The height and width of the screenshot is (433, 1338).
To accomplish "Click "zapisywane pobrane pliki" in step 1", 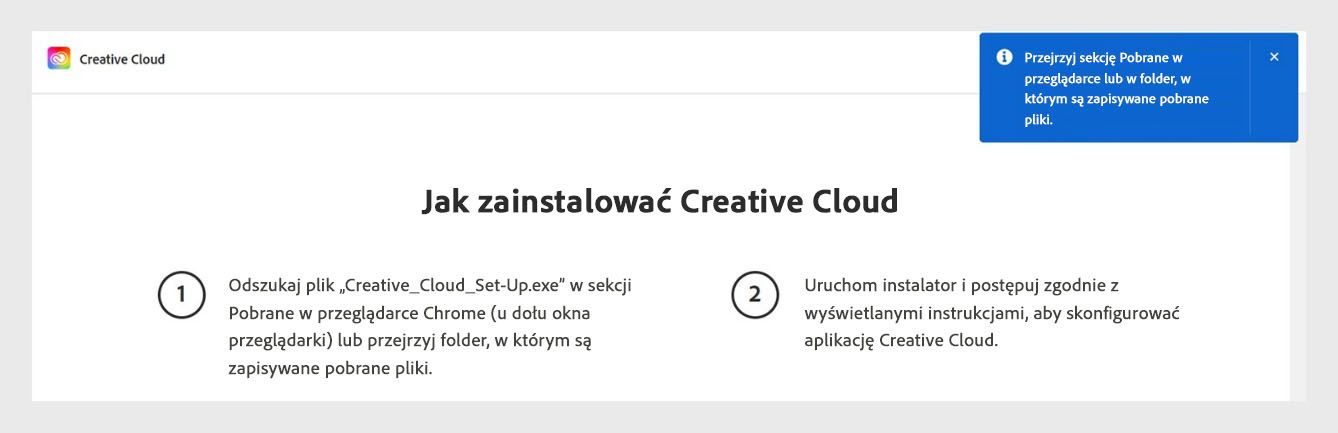I will 330,368.
